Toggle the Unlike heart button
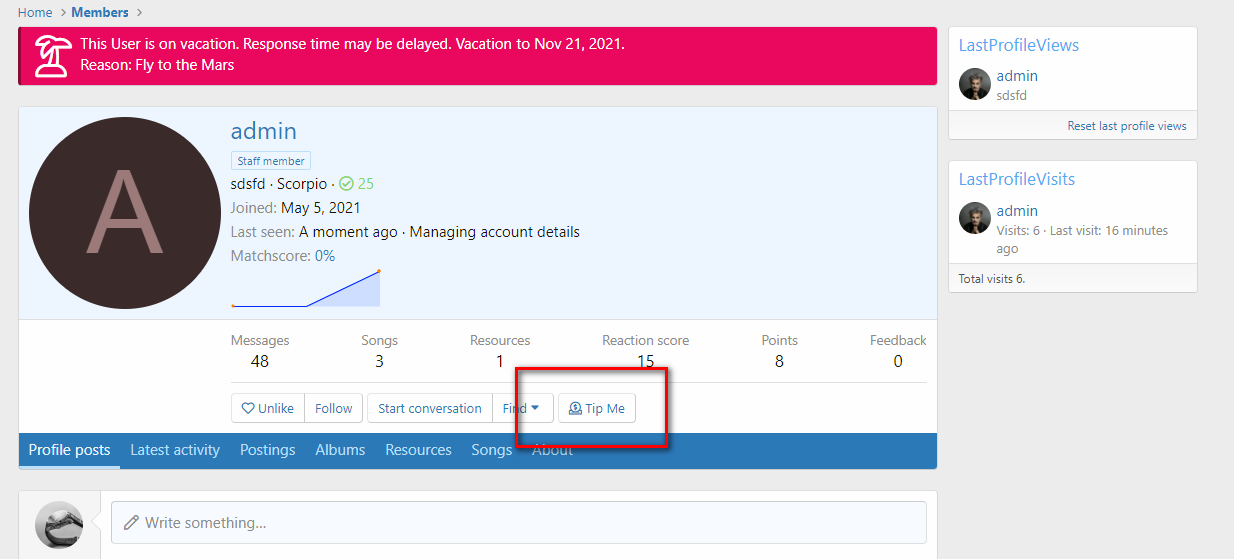 [x=267, y=408]
